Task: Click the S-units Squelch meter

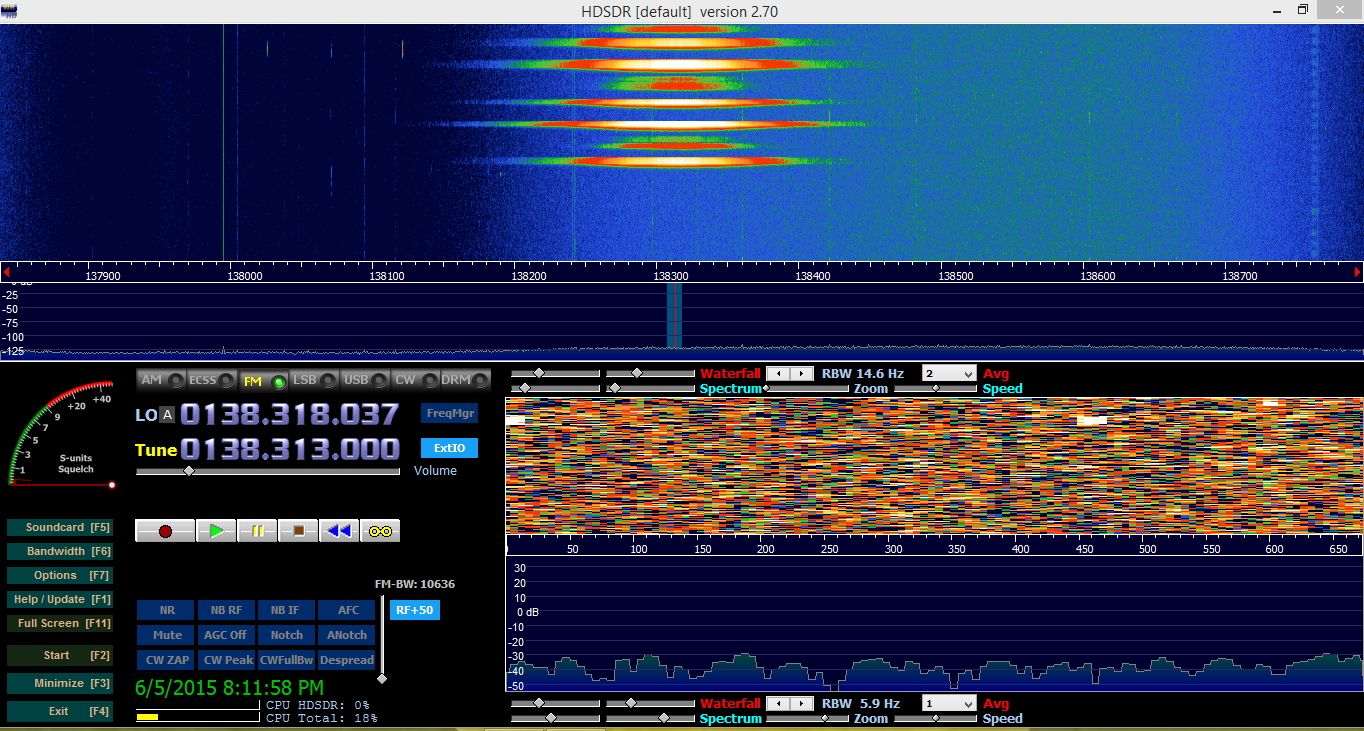Action: pyautogui.click(x=61, y=434)
